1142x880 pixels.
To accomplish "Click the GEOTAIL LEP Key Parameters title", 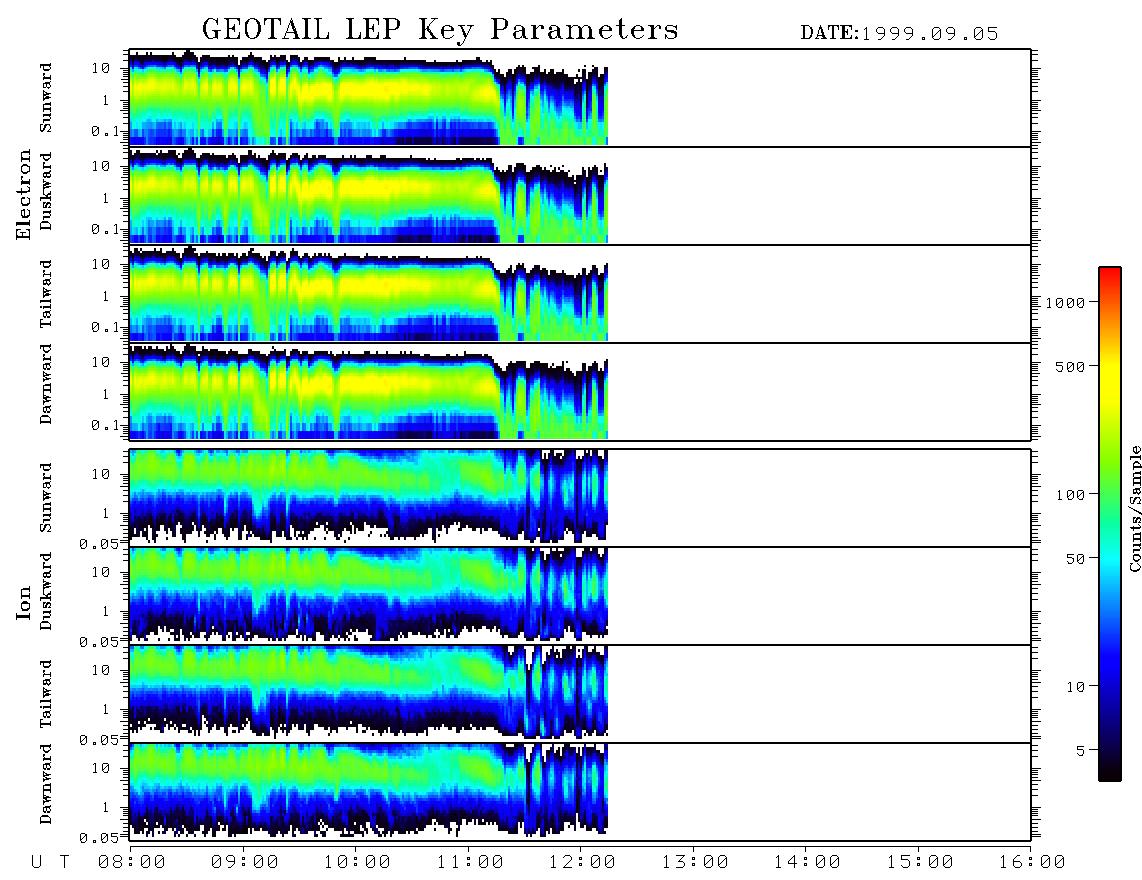I will point(440,30).
